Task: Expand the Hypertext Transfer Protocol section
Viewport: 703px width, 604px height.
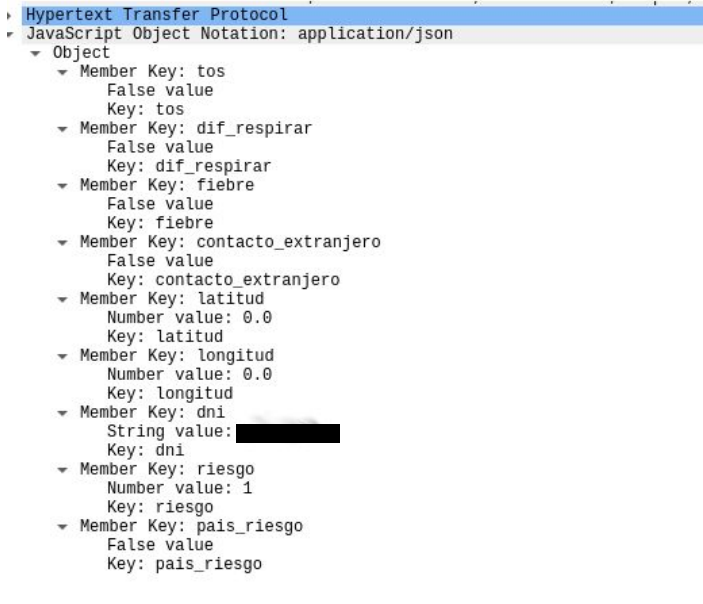Action: [x=9, y=16]
